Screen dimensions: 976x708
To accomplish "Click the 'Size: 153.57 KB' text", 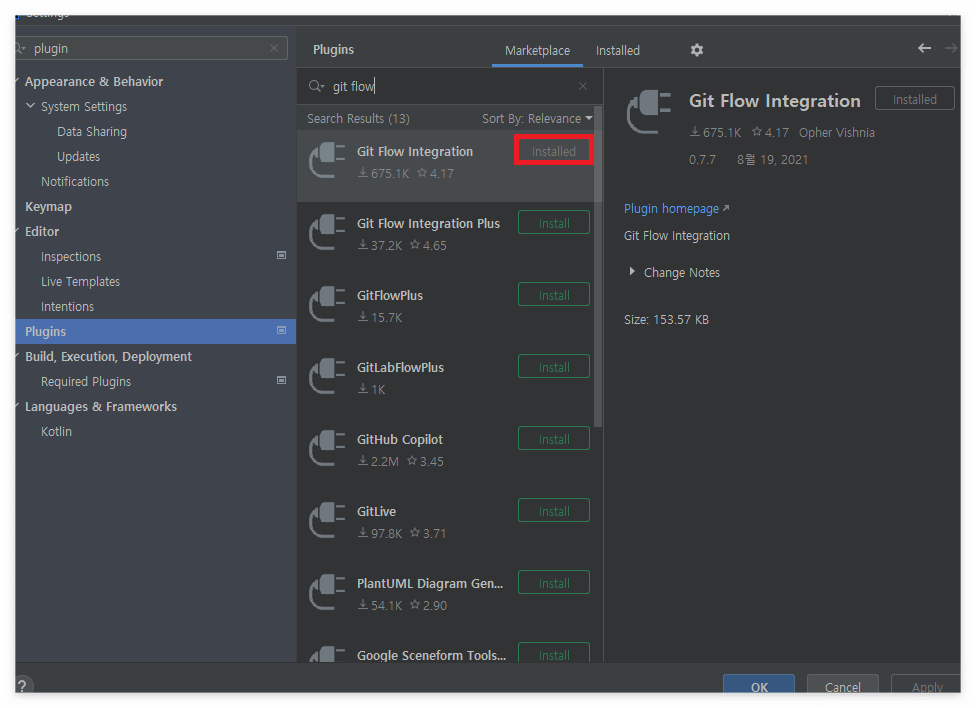I will (666, 319).
